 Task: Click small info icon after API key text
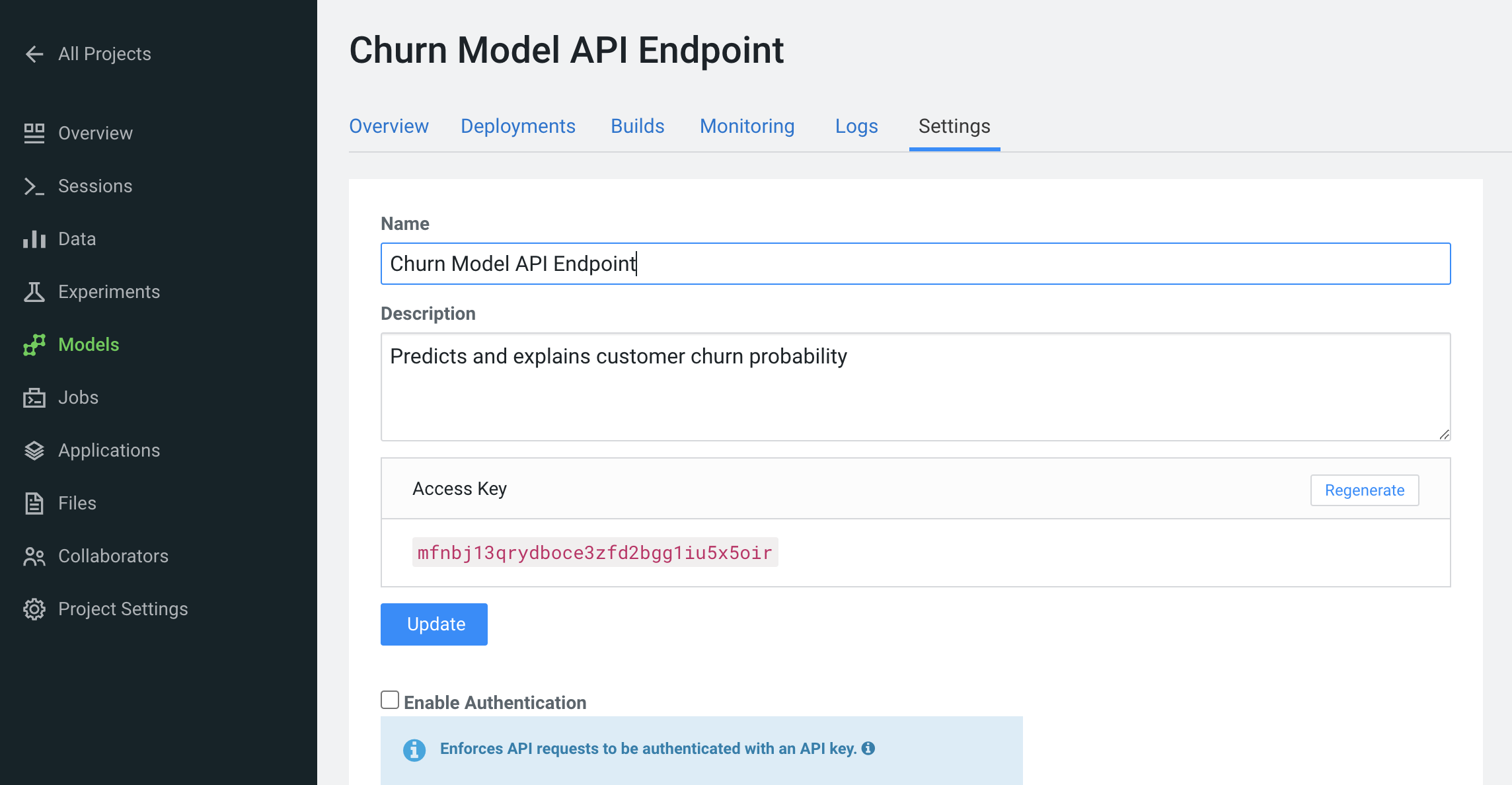click(868, 748)
